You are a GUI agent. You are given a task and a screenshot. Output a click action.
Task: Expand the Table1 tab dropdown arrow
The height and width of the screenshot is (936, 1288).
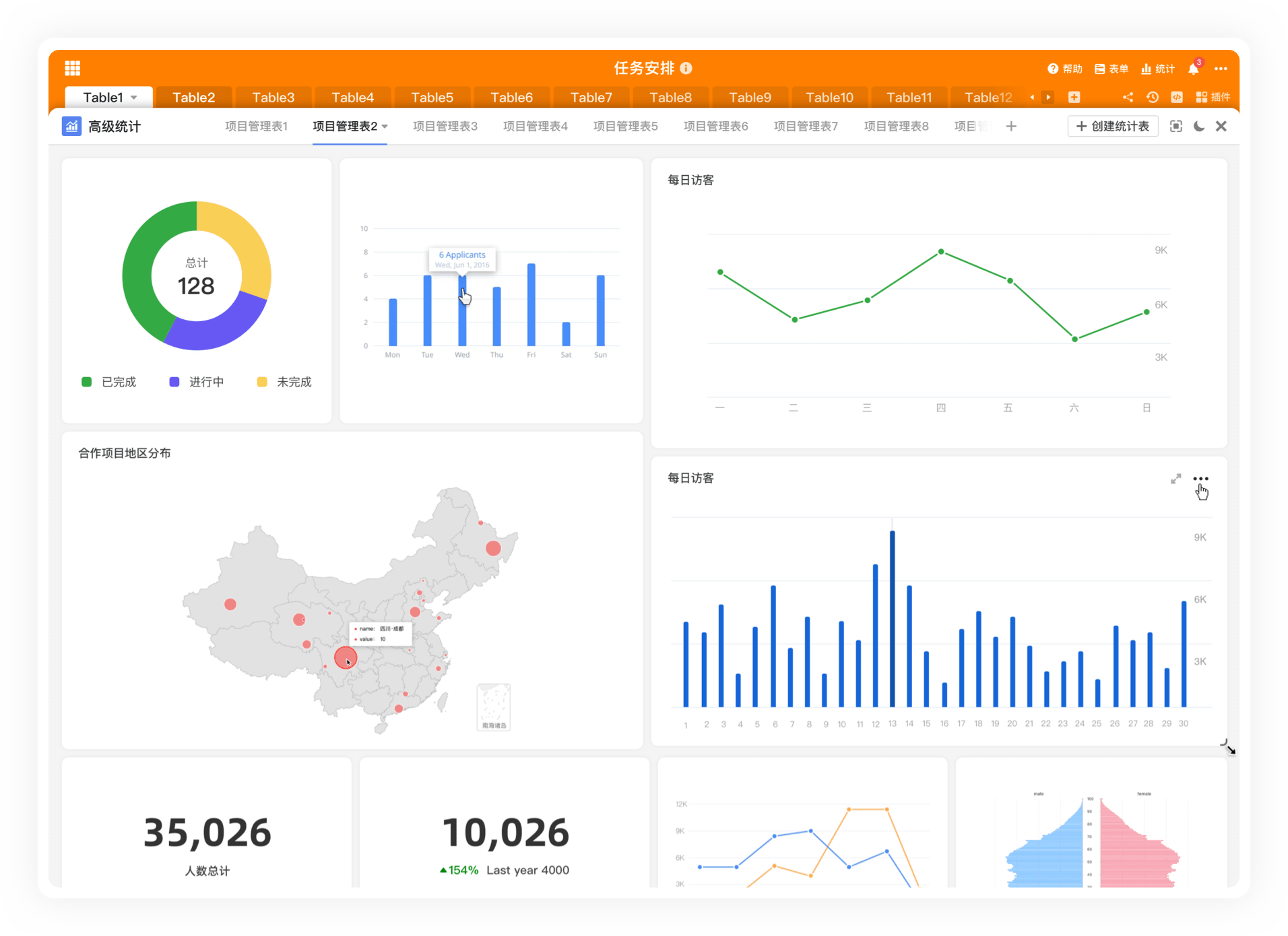coord(134,98)
